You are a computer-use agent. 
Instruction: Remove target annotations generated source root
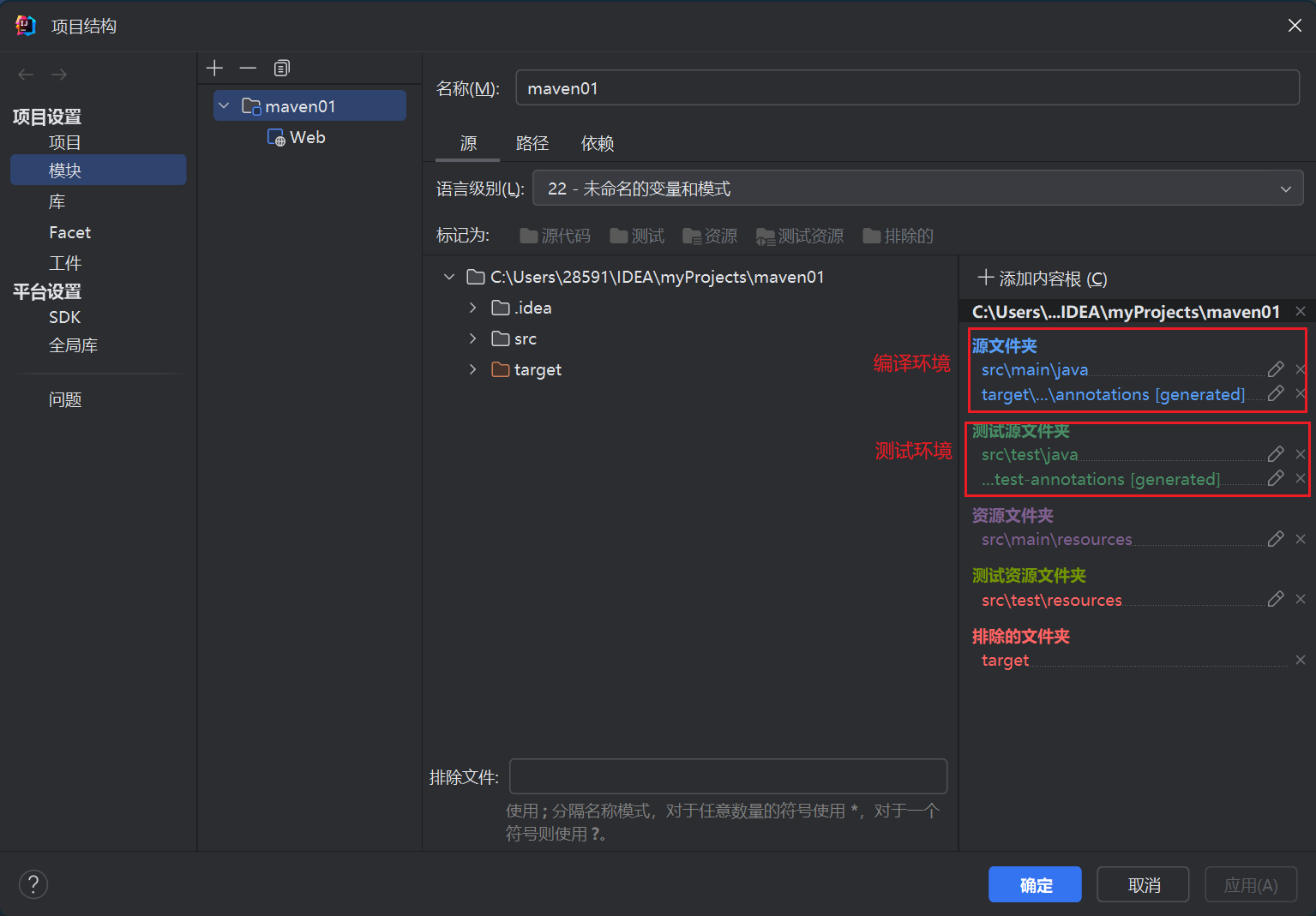point(1301,393)
